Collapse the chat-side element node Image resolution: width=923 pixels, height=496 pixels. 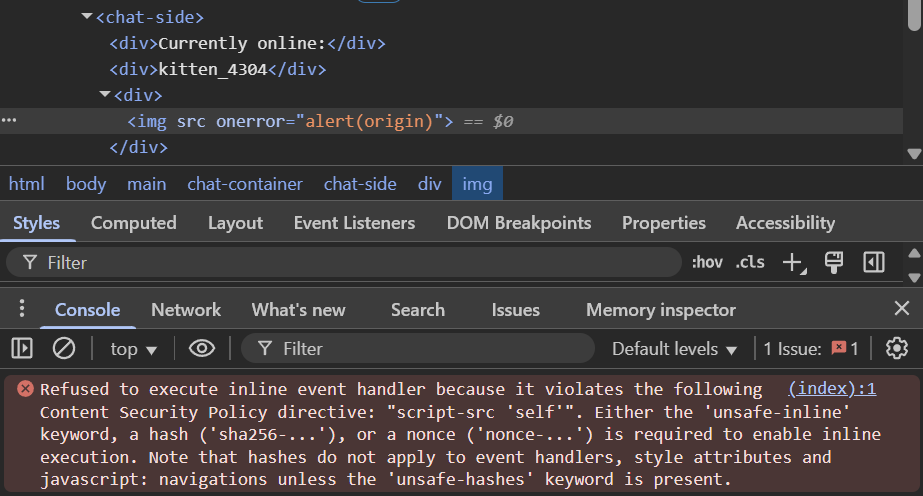click(x=87, y=18)
